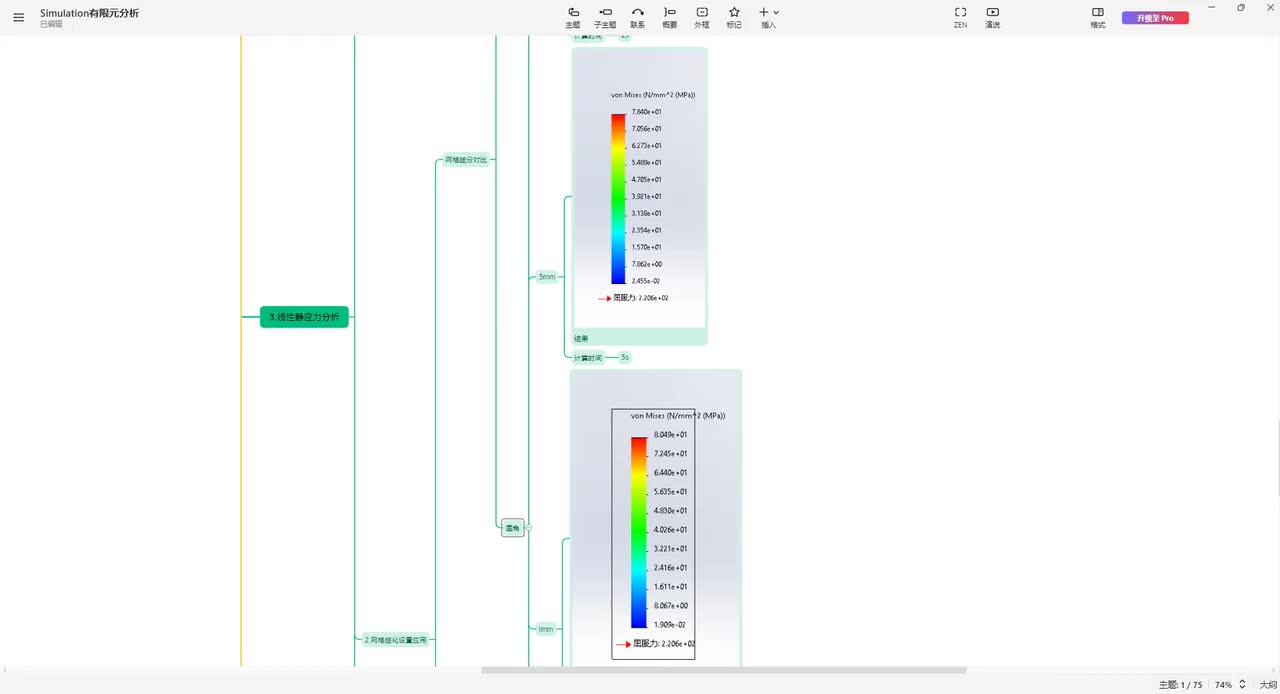Collapse the 圆角 branch toggle
The height and width of the screenshot is (694, 1280).
[x=528, y=528]
